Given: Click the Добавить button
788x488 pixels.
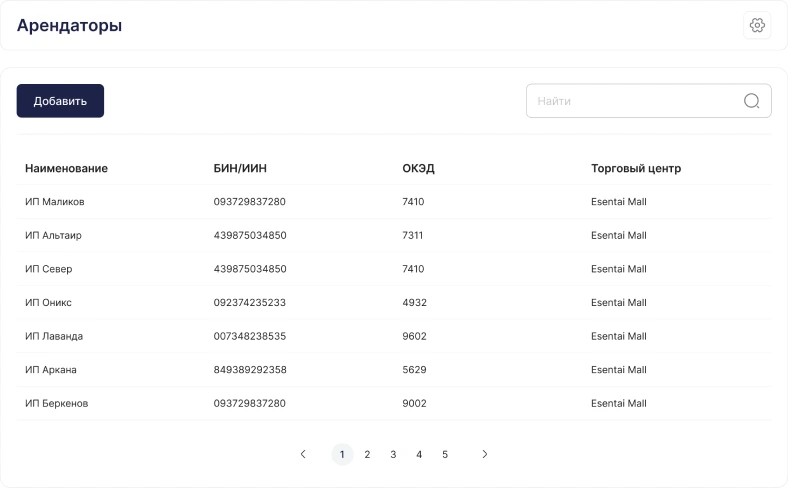Looking at the screenshot, I should 60,101.
